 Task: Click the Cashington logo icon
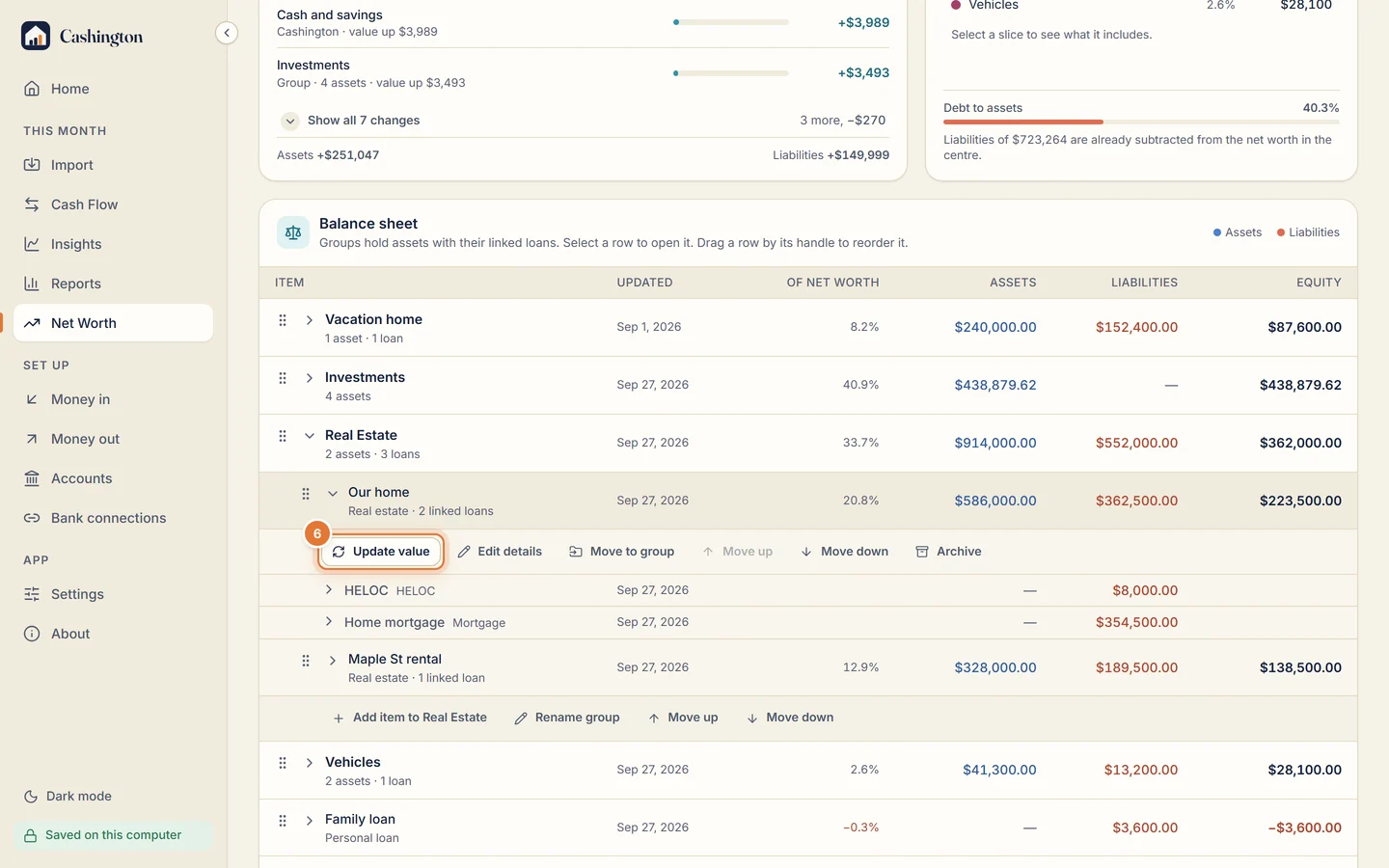pos(36,36)
